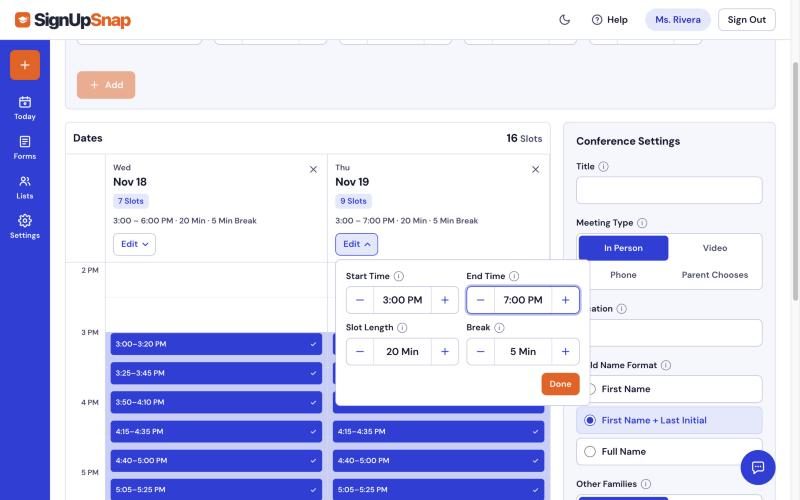Remove the Wed Nov 18 date
This screenshot has height=500, width=800.
point(313,169)
